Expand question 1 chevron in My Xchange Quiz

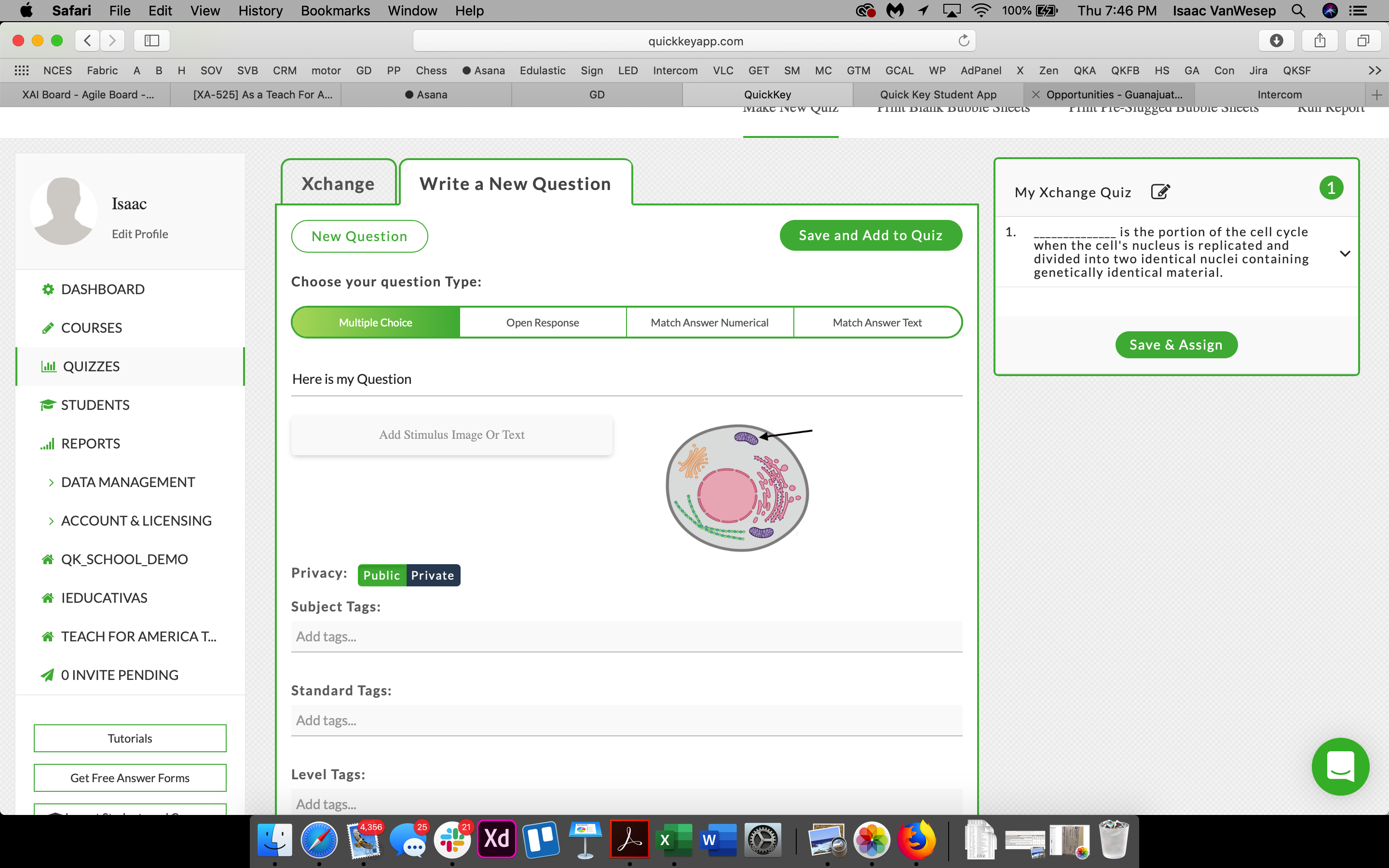click(1345, 253)
